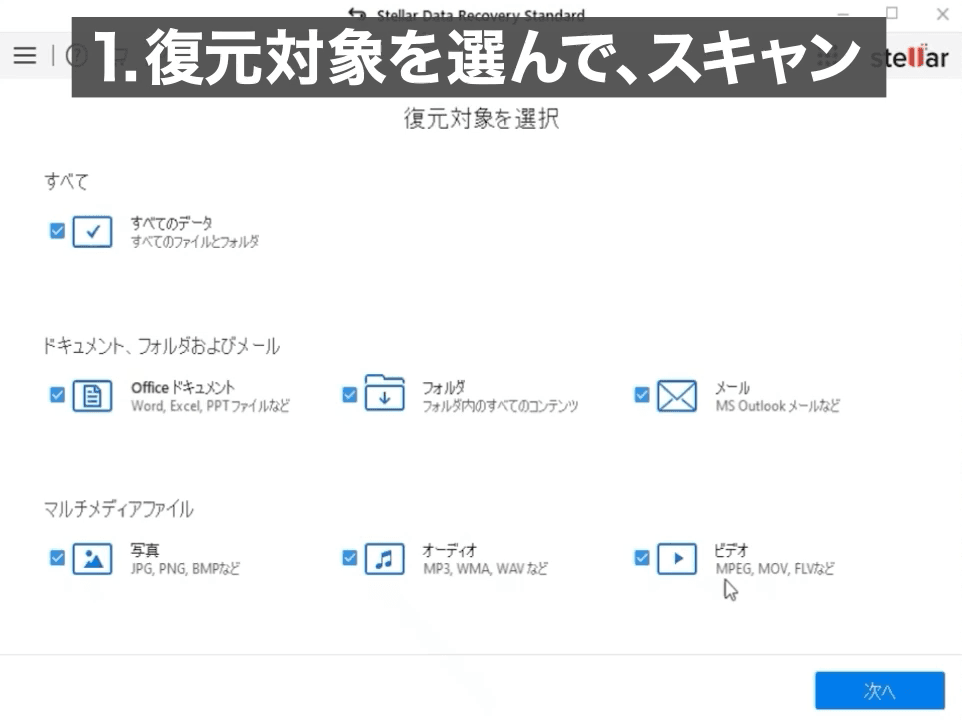This screenshot has width=962, height=720.
Task: Uncheck the 写真 checkbox
Action: tap(57, 556)
